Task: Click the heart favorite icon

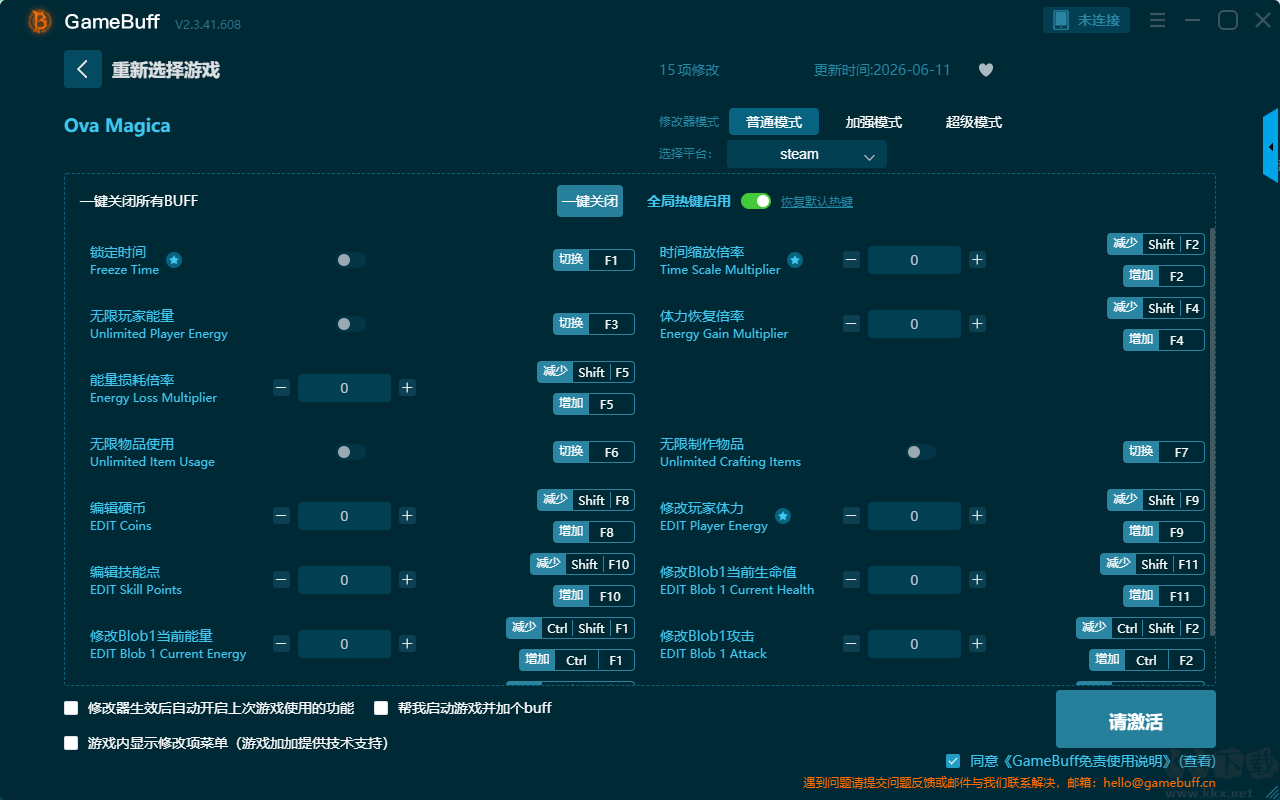Action: (x=986, y=70)
